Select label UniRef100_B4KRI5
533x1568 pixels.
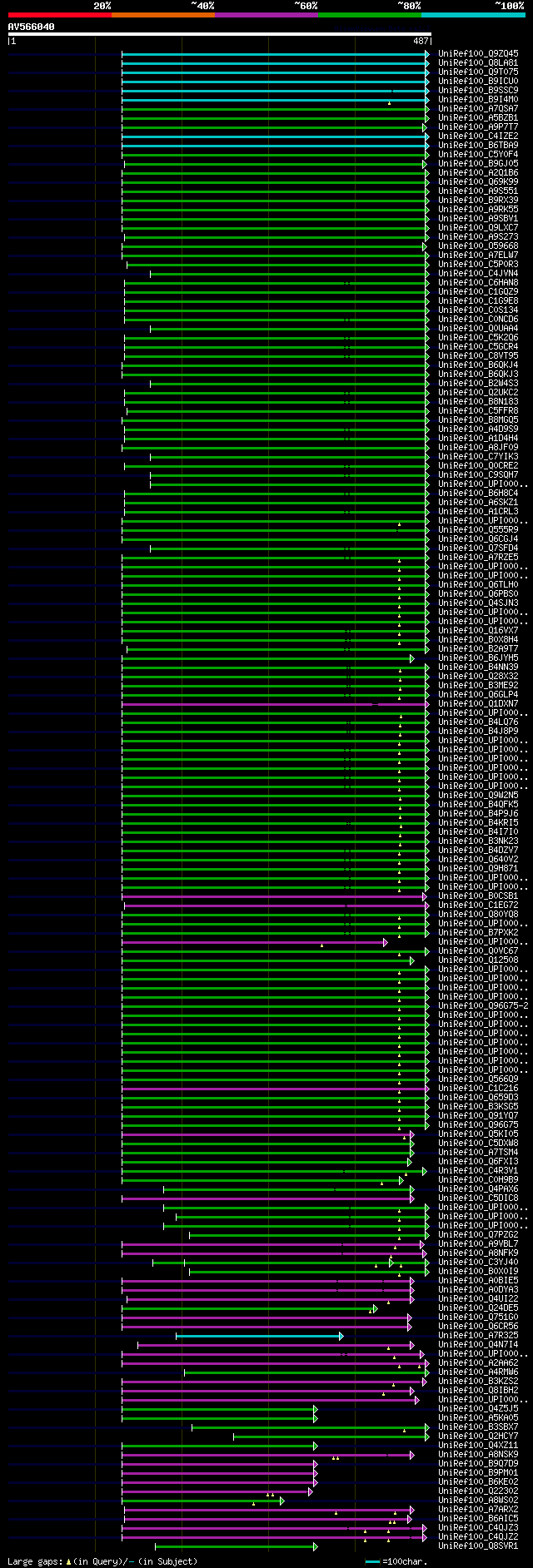pyautogui.click(x=478, y=823)
